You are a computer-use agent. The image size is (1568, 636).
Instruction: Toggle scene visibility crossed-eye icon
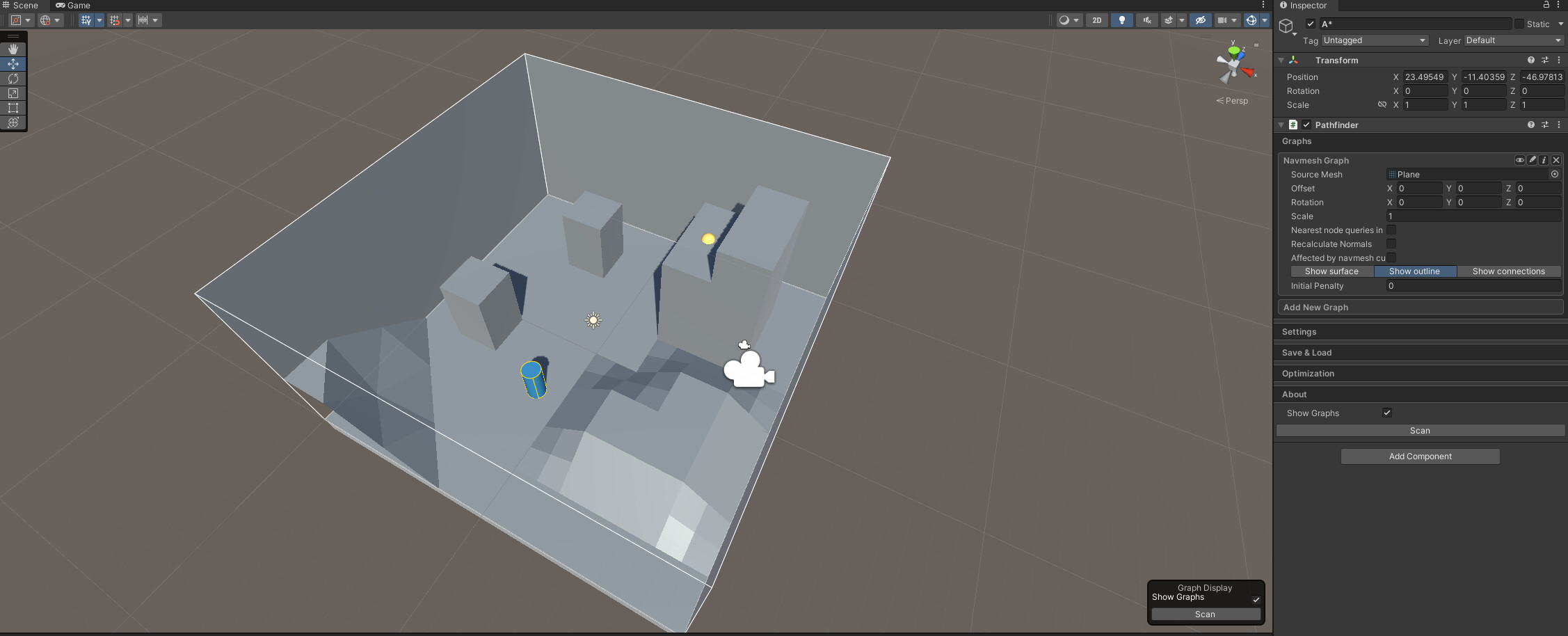click(1200, 20)
